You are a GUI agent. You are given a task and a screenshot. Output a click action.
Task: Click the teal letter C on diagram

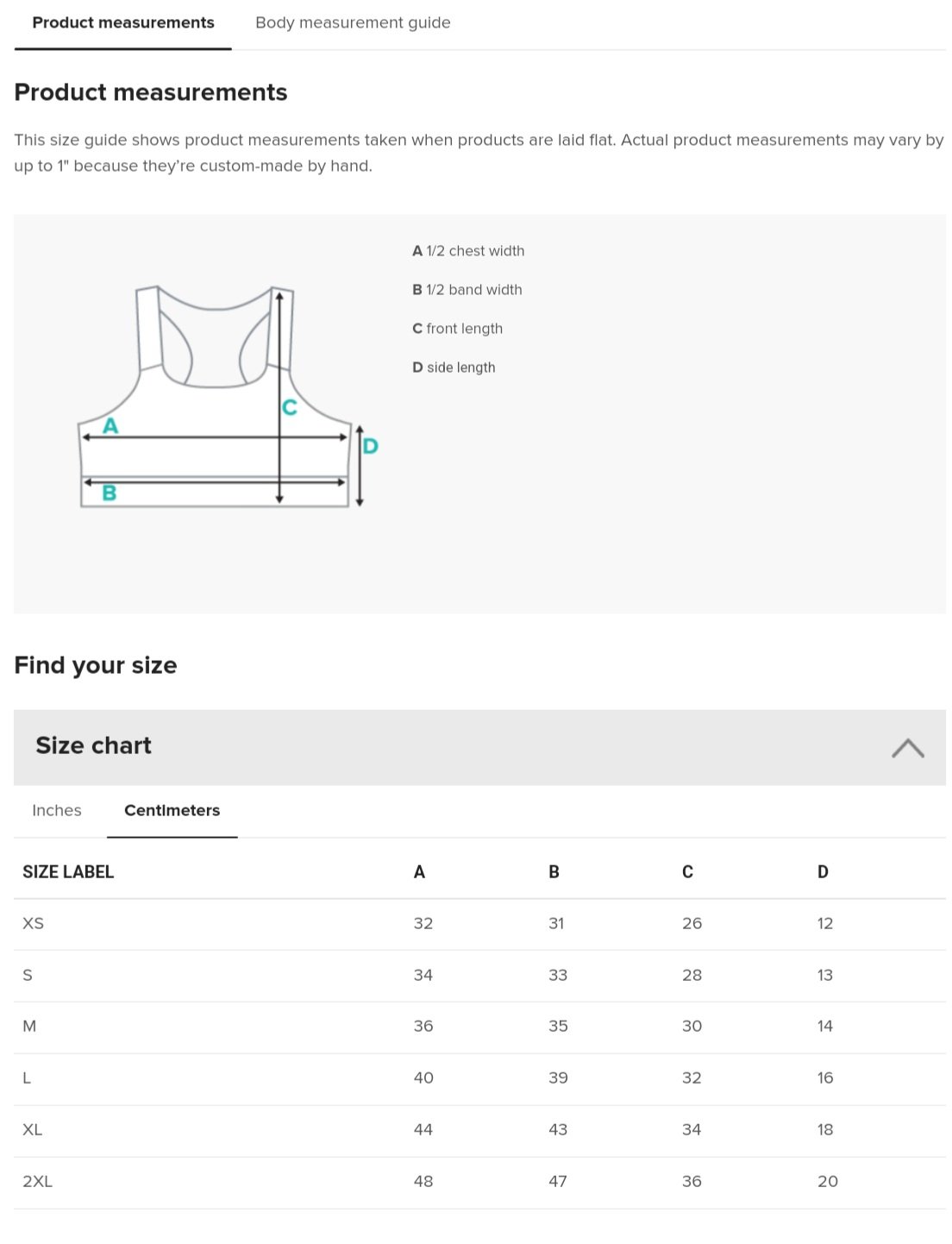tap(290, 407)
